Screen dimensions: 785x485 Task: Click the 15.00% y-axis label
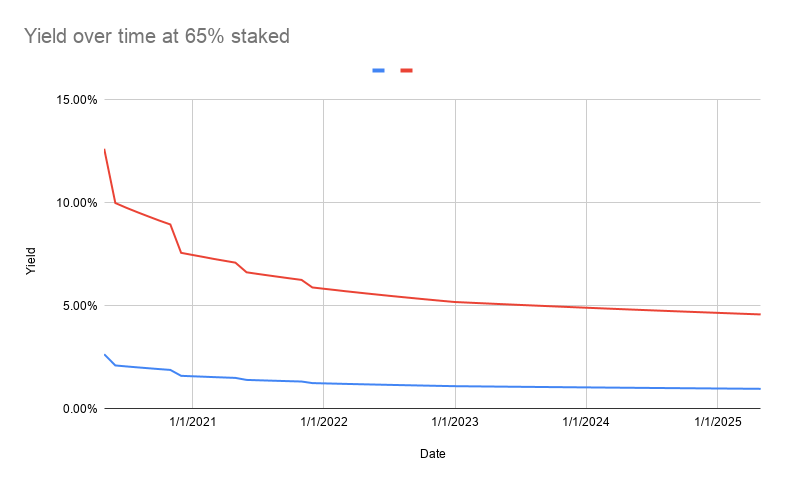pyautogui.click(x=77, y=100)
